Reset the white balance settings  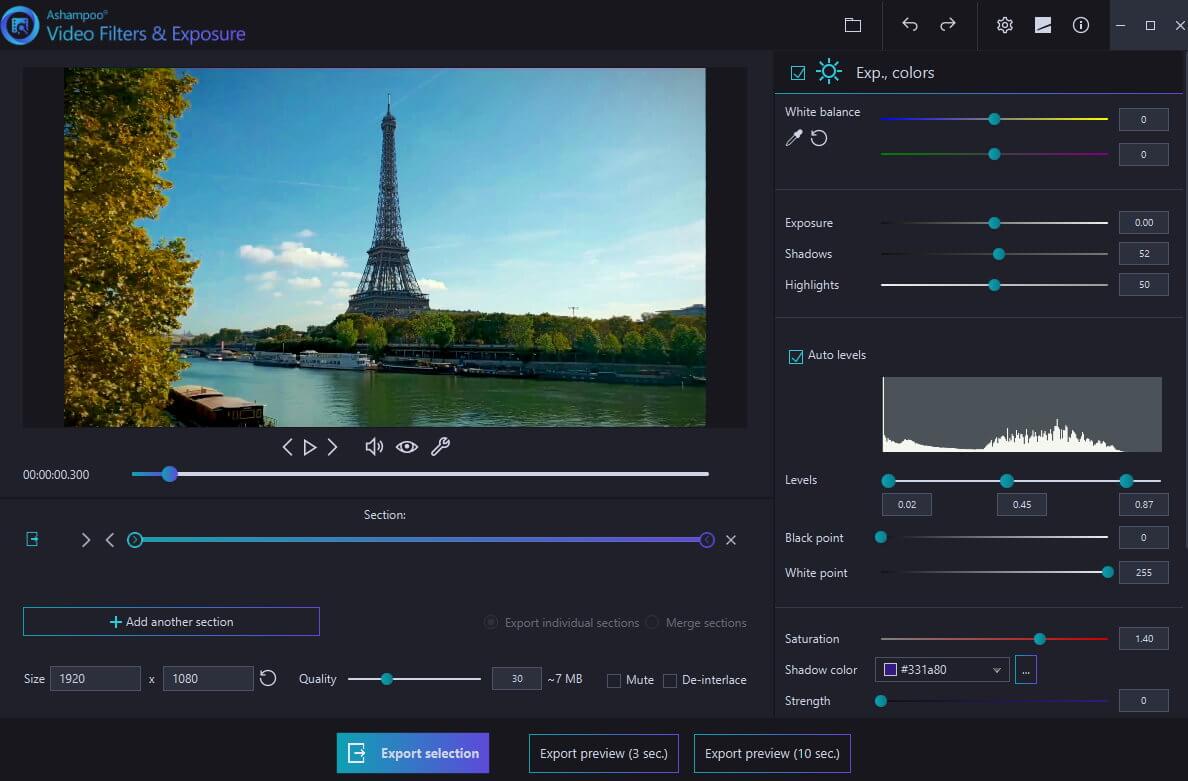click(x=820, y=140)
